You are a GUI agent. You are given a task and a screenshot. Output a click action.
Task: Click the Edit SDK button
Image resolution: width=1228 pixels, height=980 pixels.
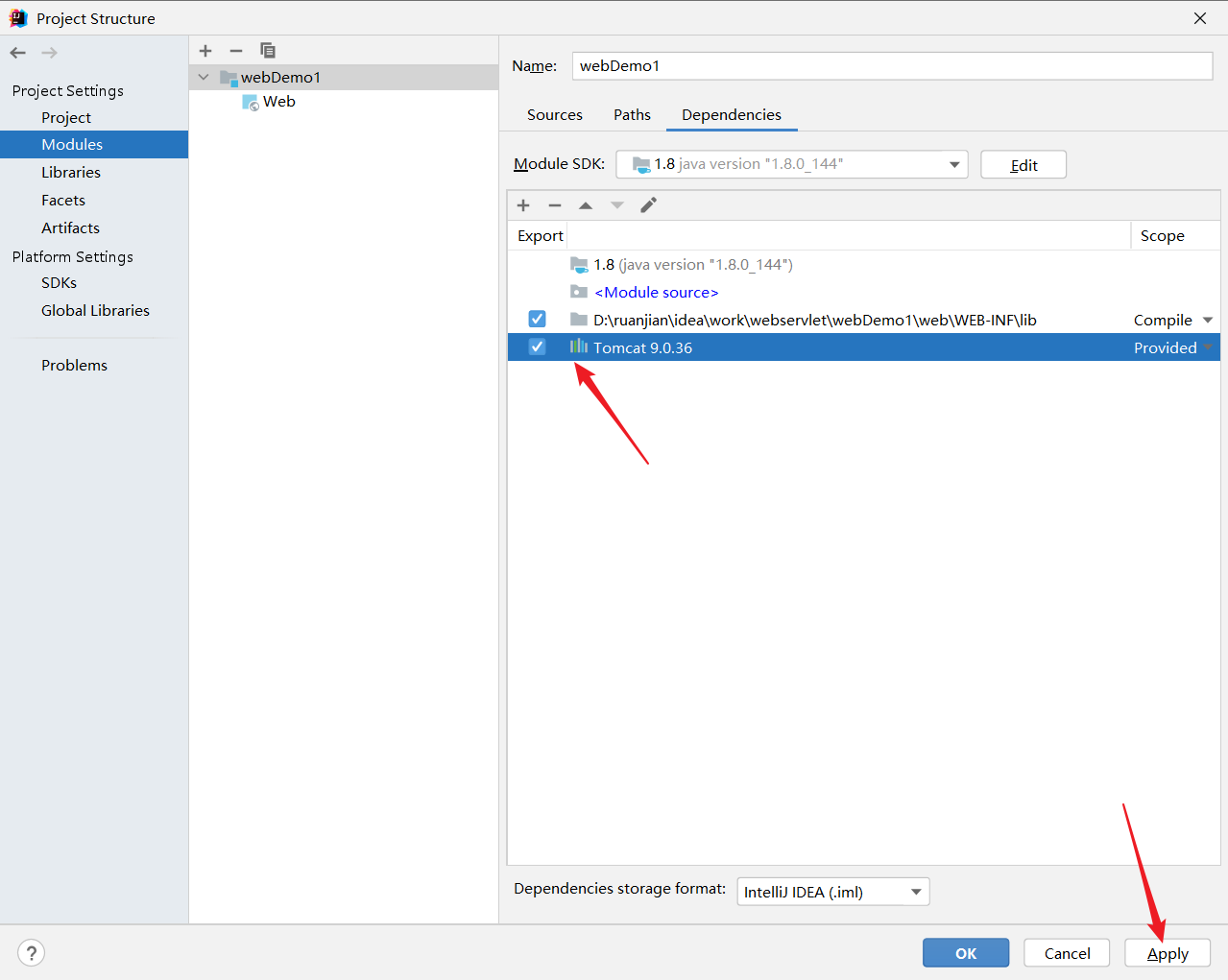tap(1023, 165)
